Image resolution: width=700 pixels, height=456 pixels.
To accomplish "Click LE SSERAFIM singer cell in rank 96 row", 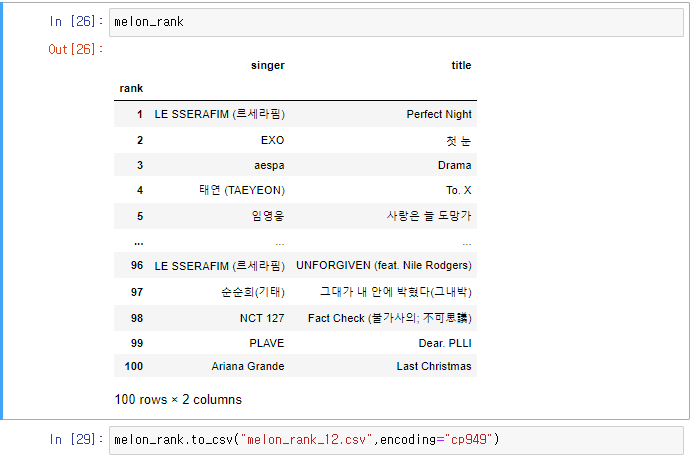I will [220, 266].
